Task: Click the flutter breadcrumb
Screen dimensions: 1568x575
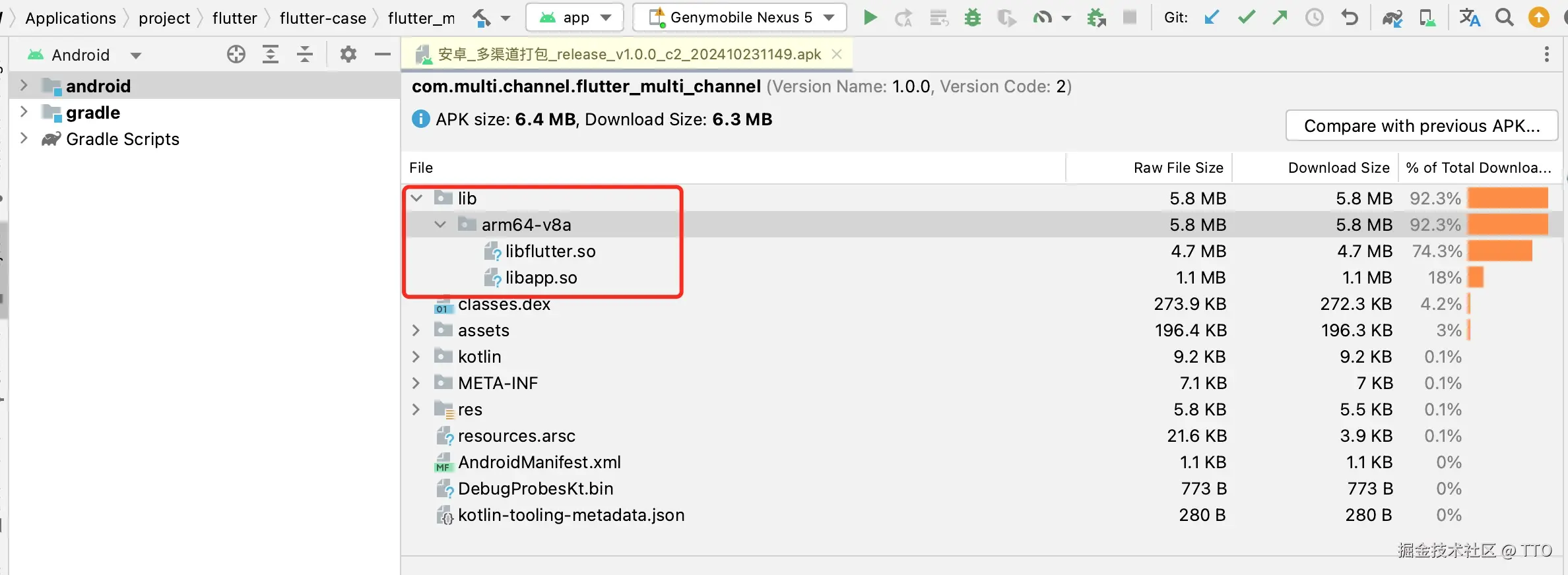Action: click(x=235, y=18)
